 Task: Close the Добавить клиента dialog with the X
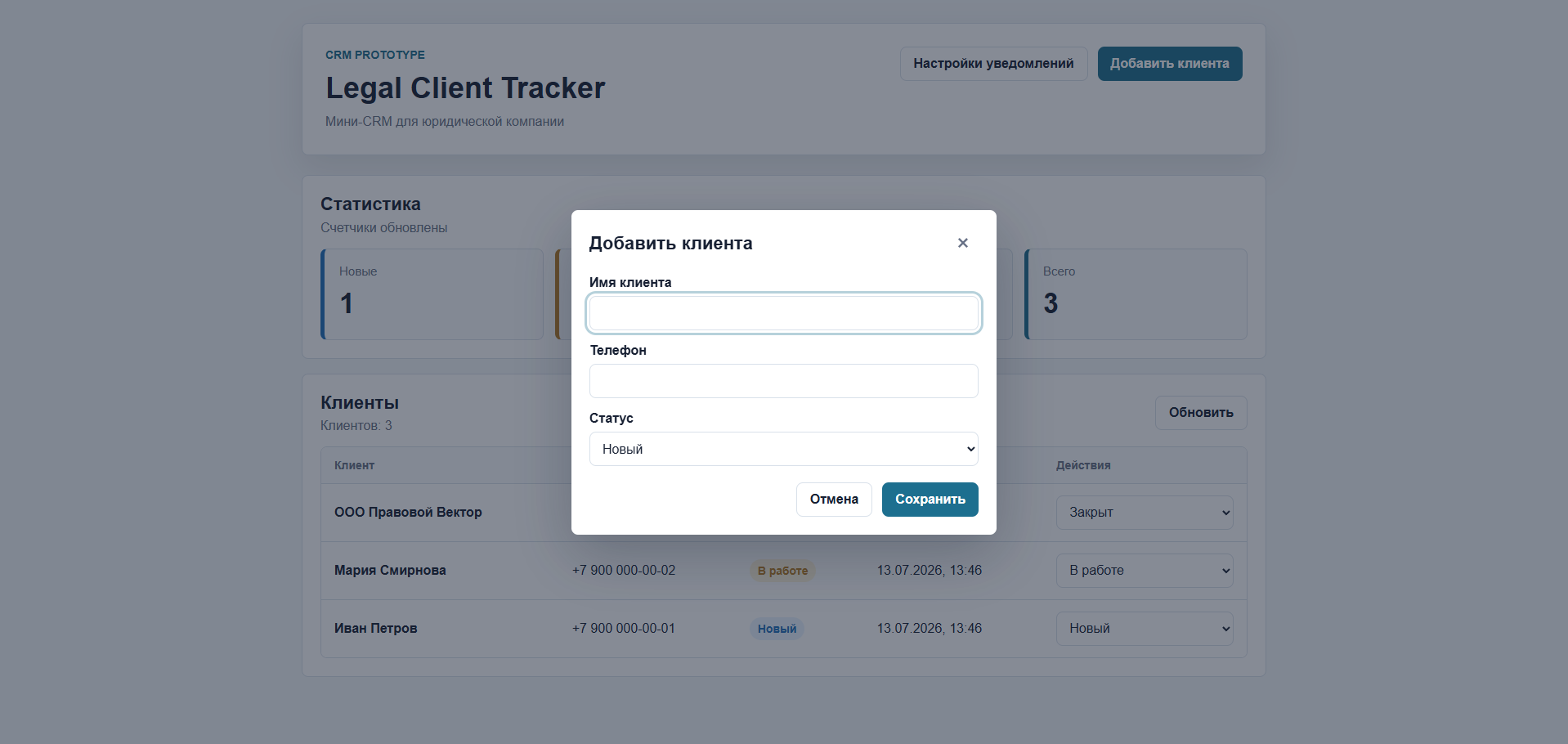click(962, 243)
